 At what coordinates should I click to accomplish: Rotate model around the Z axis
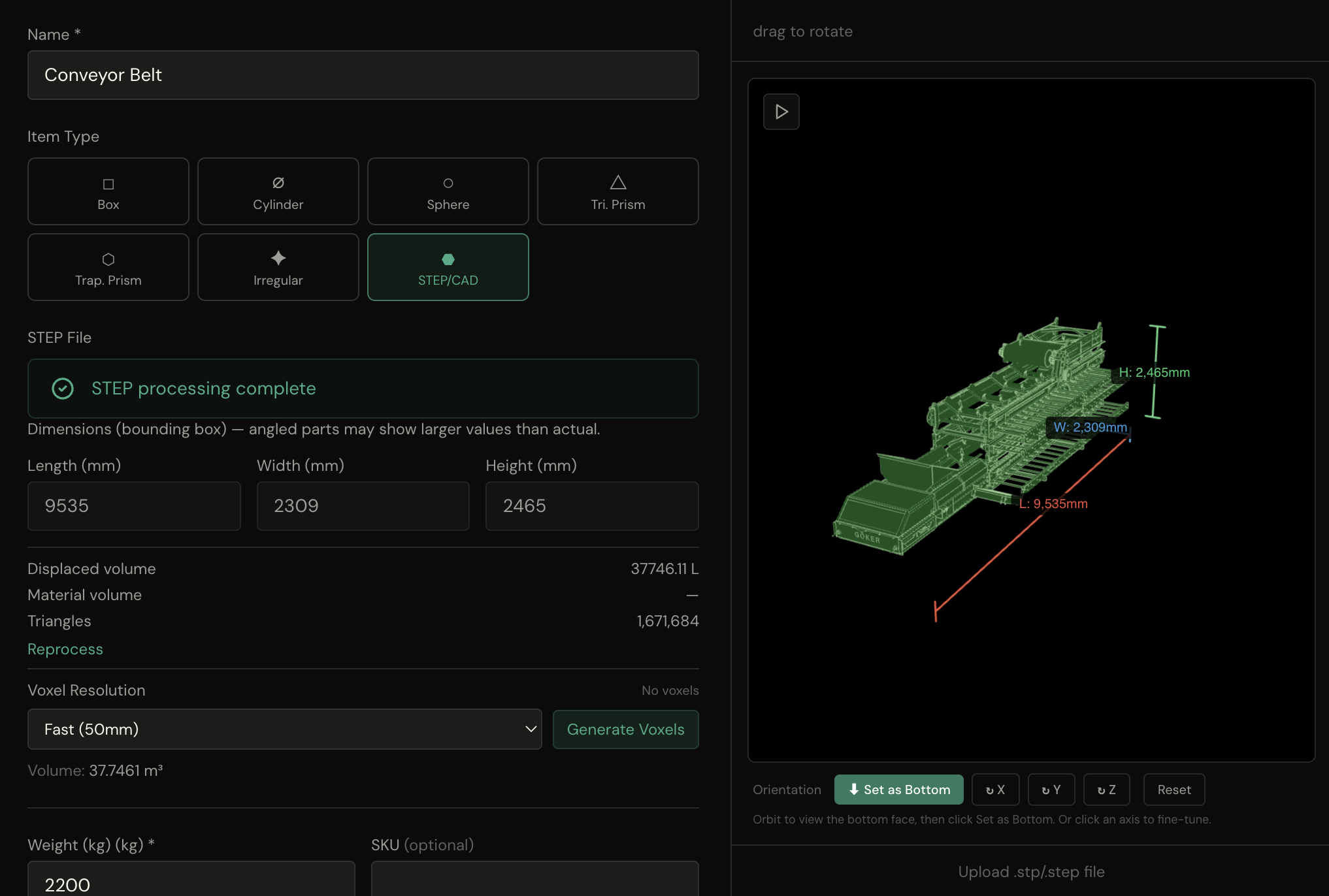[1107, 790]
